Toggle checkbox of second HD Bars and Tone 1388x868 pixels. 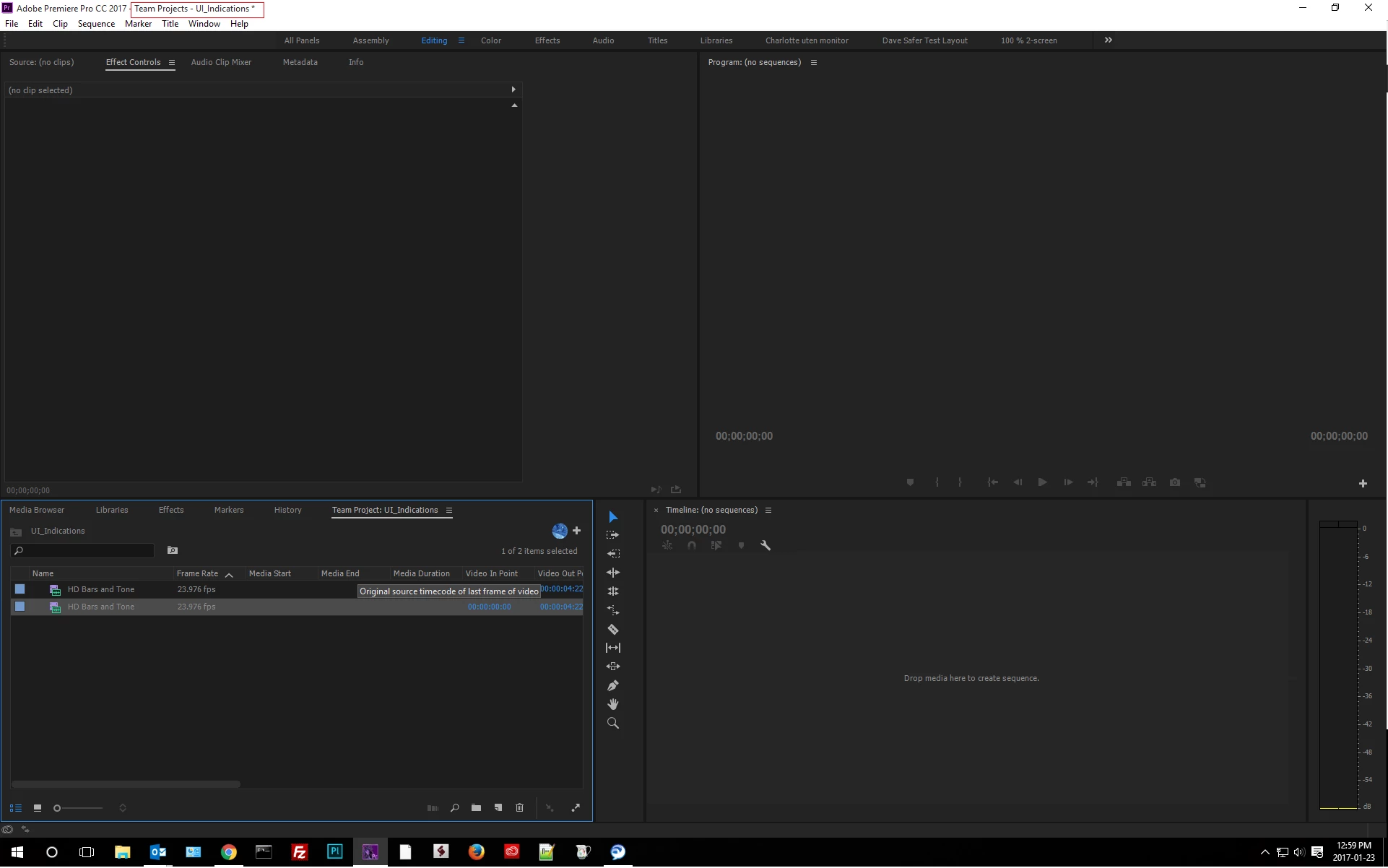pos(20,607)
